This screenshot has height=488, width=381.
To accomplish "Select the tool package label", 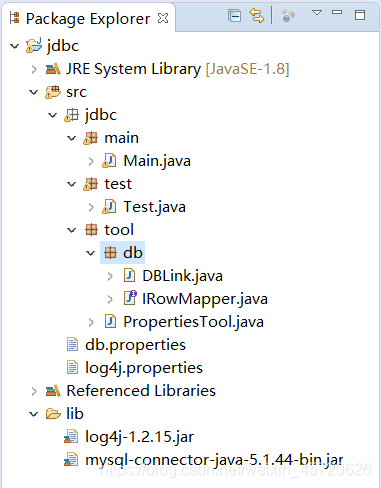I will tap(119, 230).
